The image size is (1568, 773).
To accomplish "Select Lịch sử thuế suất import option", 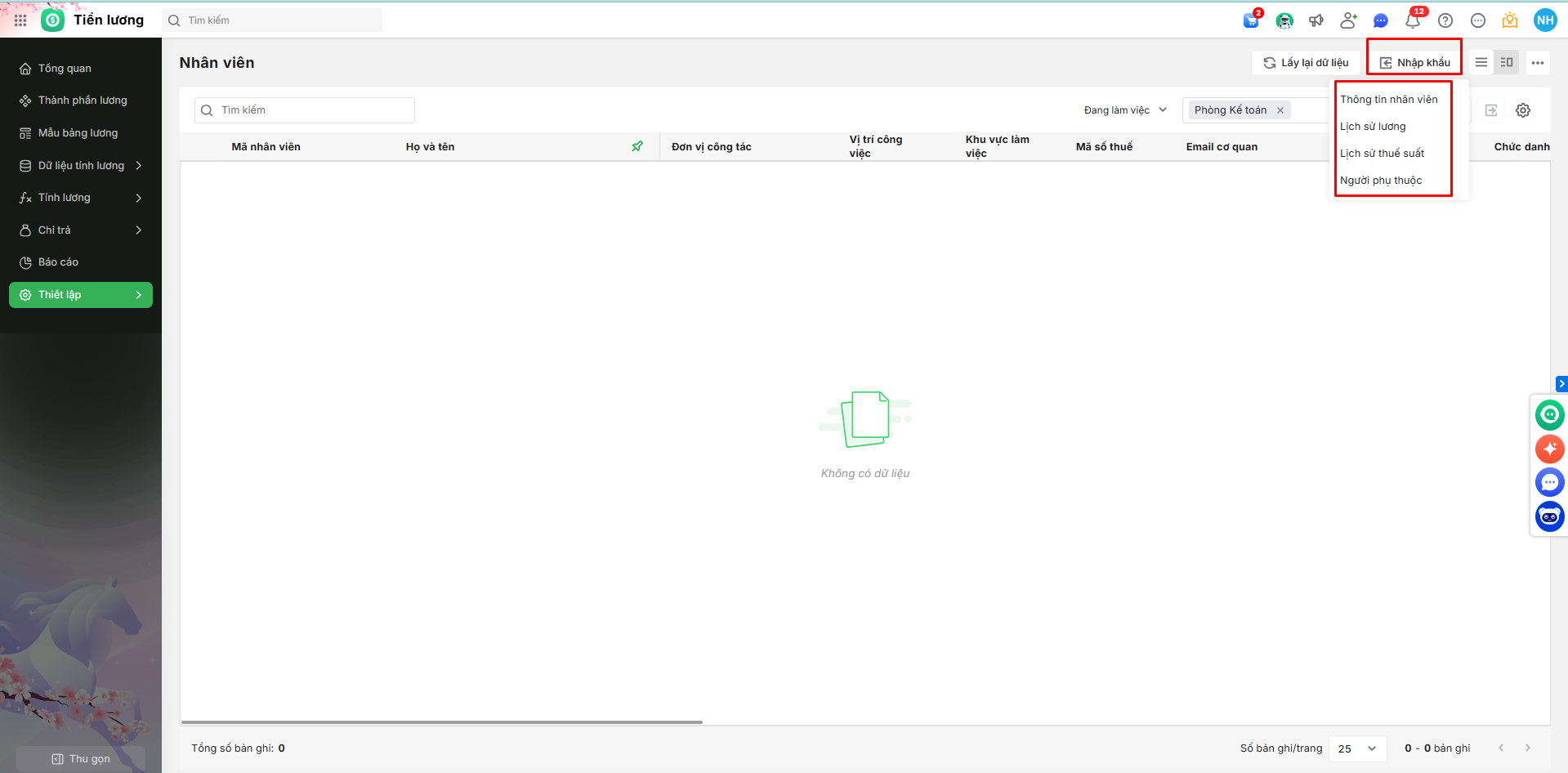I will click(x=1382, y=154).
